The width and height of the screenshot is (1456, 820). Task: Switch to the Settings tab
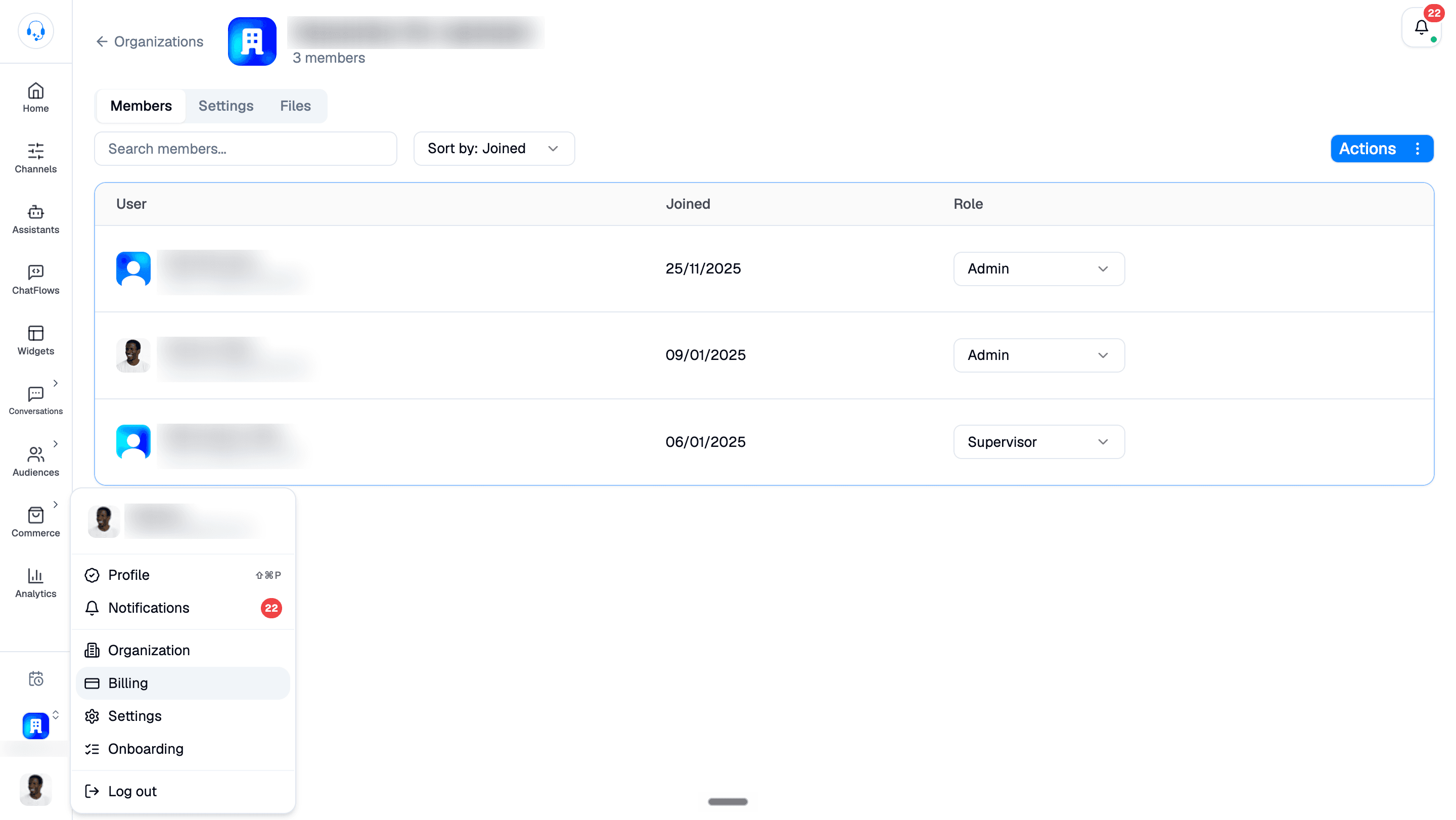point(225,106)
